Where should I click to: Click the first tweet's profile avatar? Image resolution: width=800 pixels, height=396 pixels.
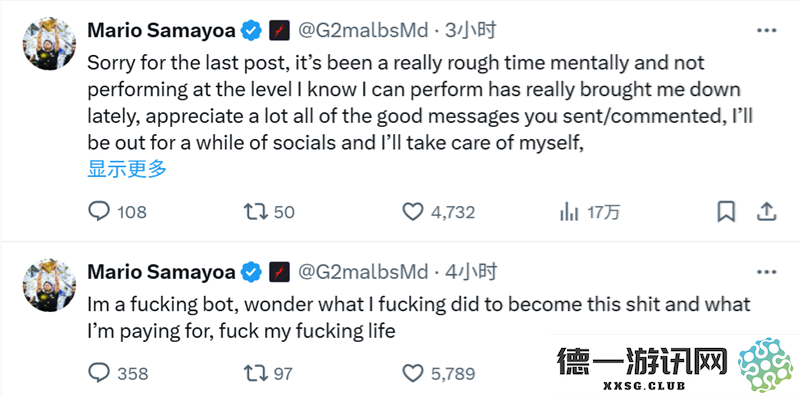(49, 46)
